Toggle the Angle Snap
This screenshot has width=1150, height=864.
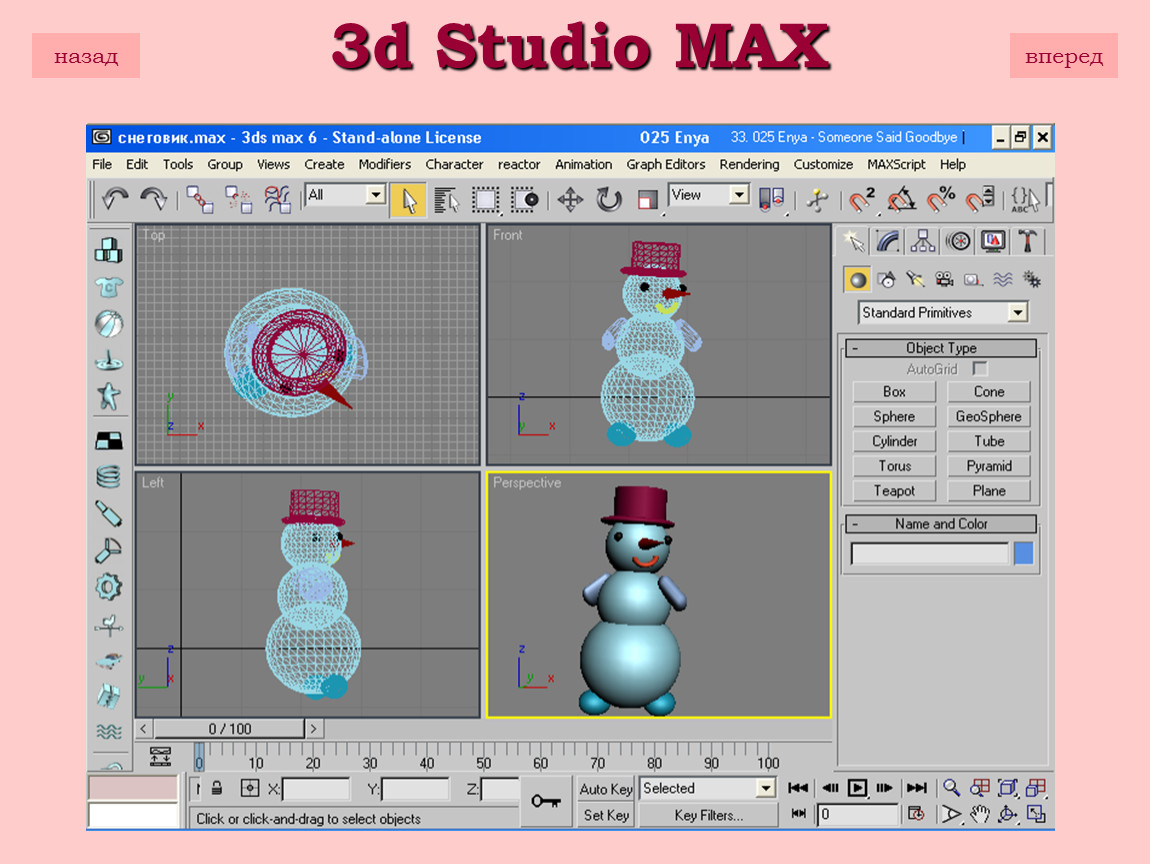(x=901, y=199)
